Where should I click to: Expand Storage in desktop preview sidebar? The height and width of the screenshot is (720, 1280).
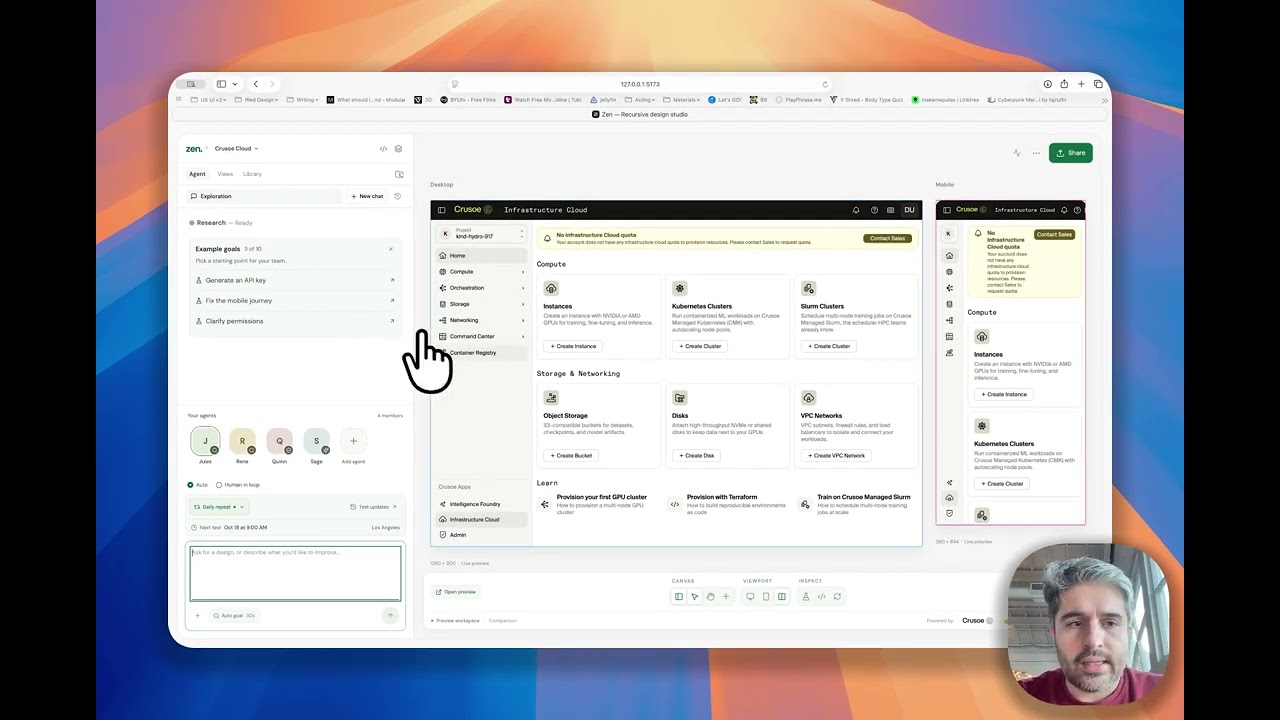[x=481, y=304]
